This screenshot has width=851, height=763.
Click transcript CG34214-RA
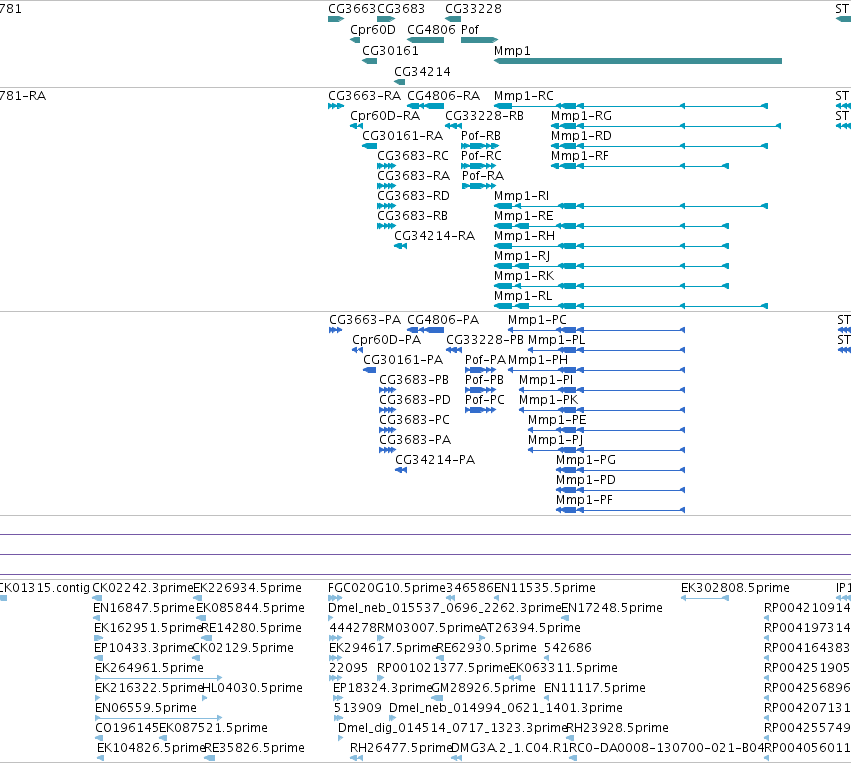click(x=401, y=246)
